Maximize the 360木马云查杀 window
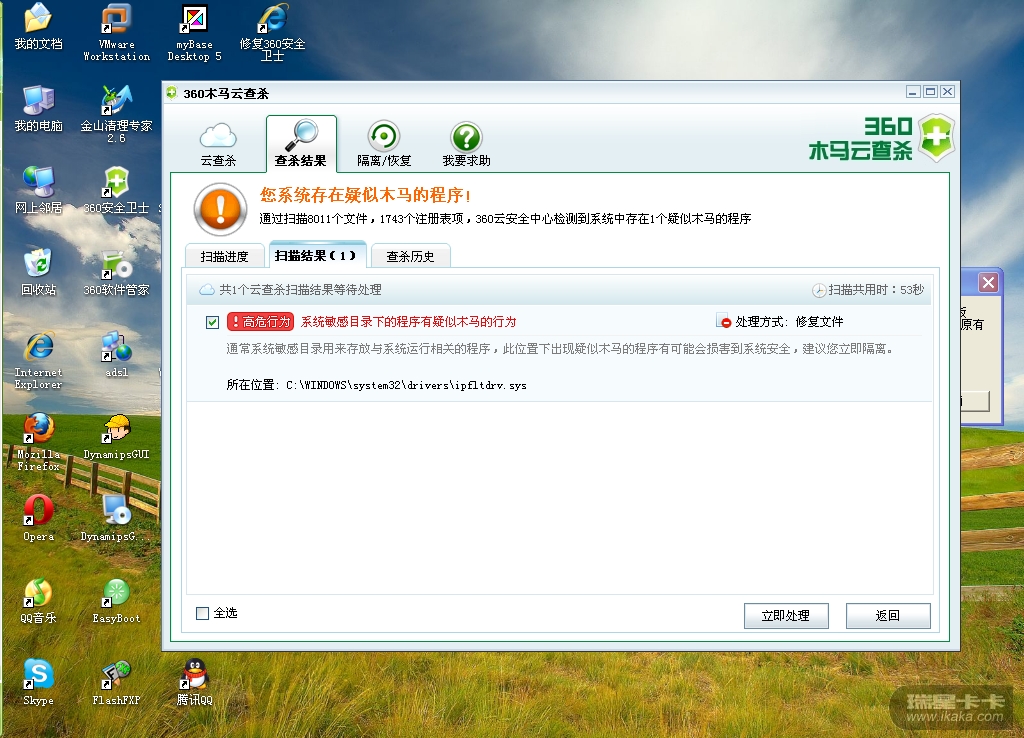Viewport: 1024px width, 738px height. (931, 91)
